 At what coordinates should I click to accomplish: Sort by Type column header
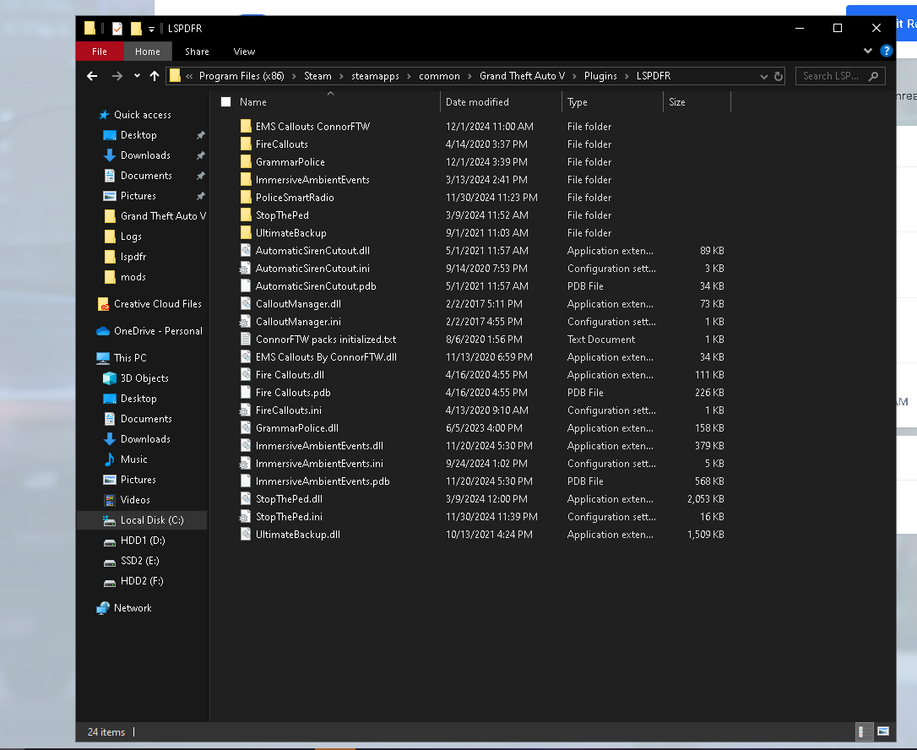click(x=577, y=102)
